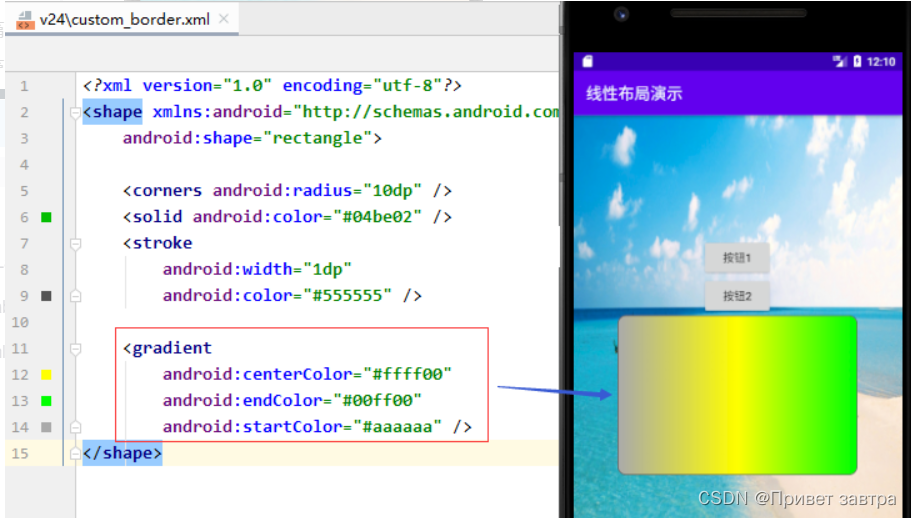Viewport: 911px width, 518px height.
Task: Open the yellow color swatch on line 12
Action: (46, 375)
